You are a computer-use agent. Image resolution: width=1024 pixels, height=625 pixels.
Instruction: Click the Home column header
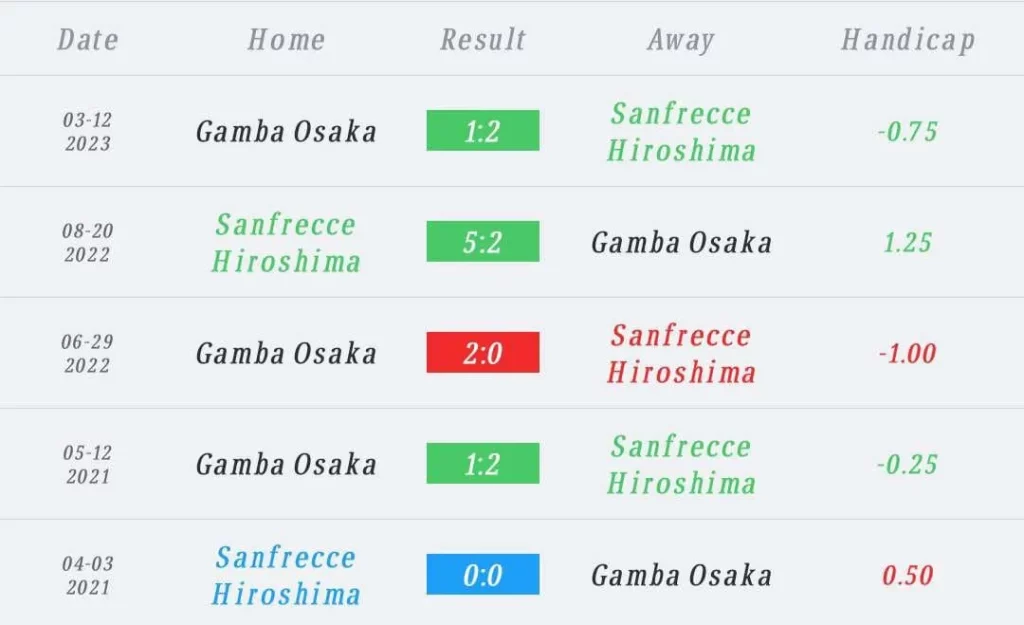pos(286,40)
